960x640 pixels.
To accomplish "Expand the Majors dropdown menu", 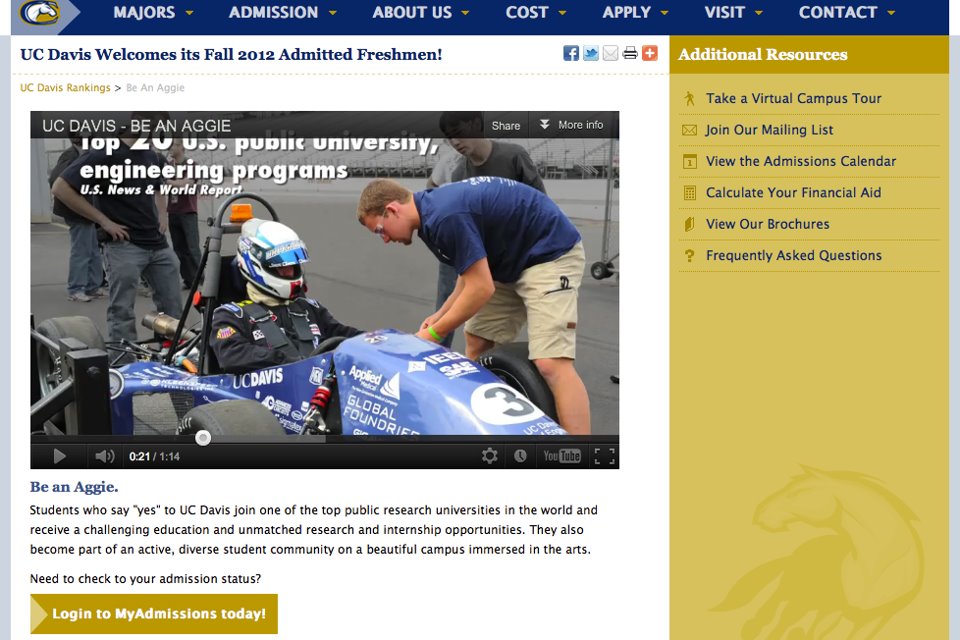I will pos(153,12).
